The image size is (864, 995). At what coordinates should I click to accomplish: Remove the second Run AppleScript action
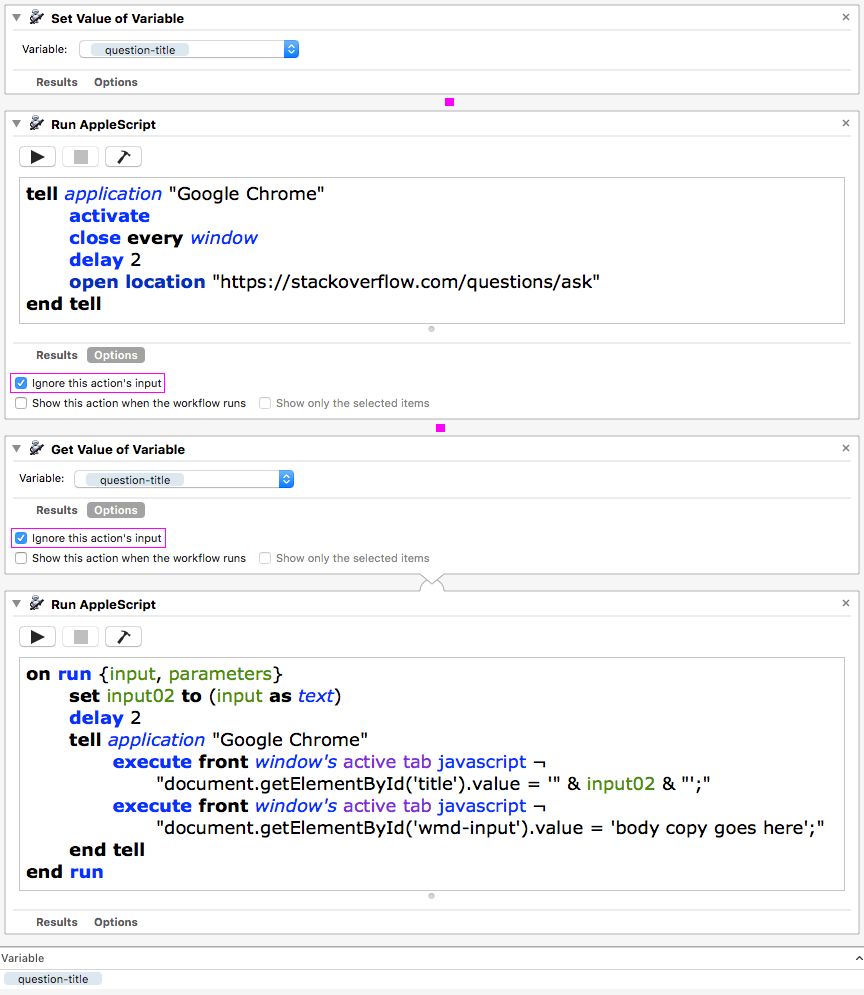pos(846,603)
